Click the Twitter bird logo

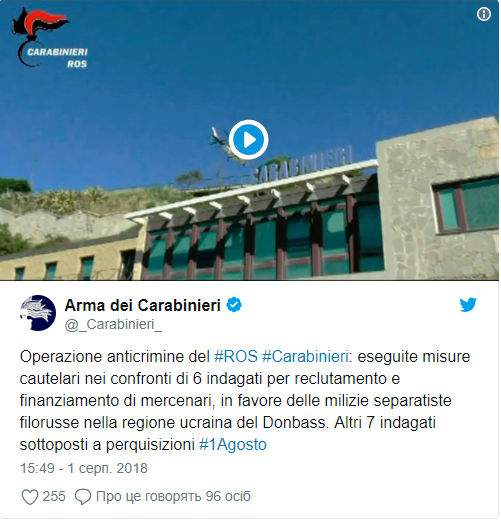point(468,305)
